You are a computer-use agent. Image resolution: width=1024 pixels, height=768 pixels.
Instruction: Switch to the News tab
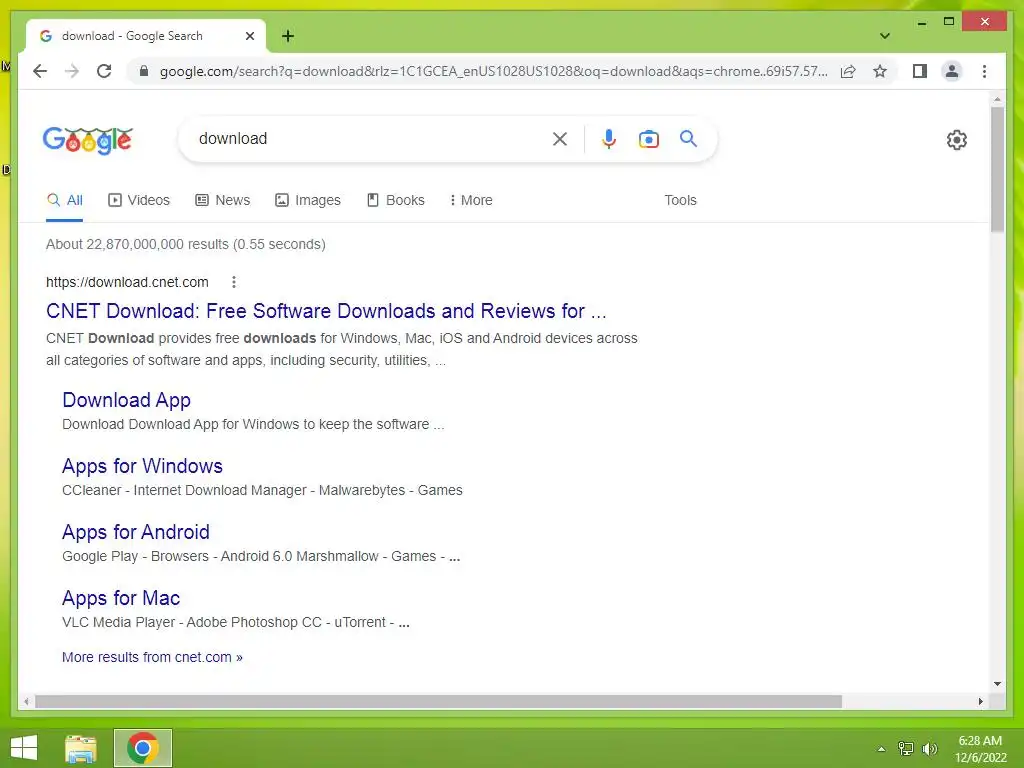[223, 200]
